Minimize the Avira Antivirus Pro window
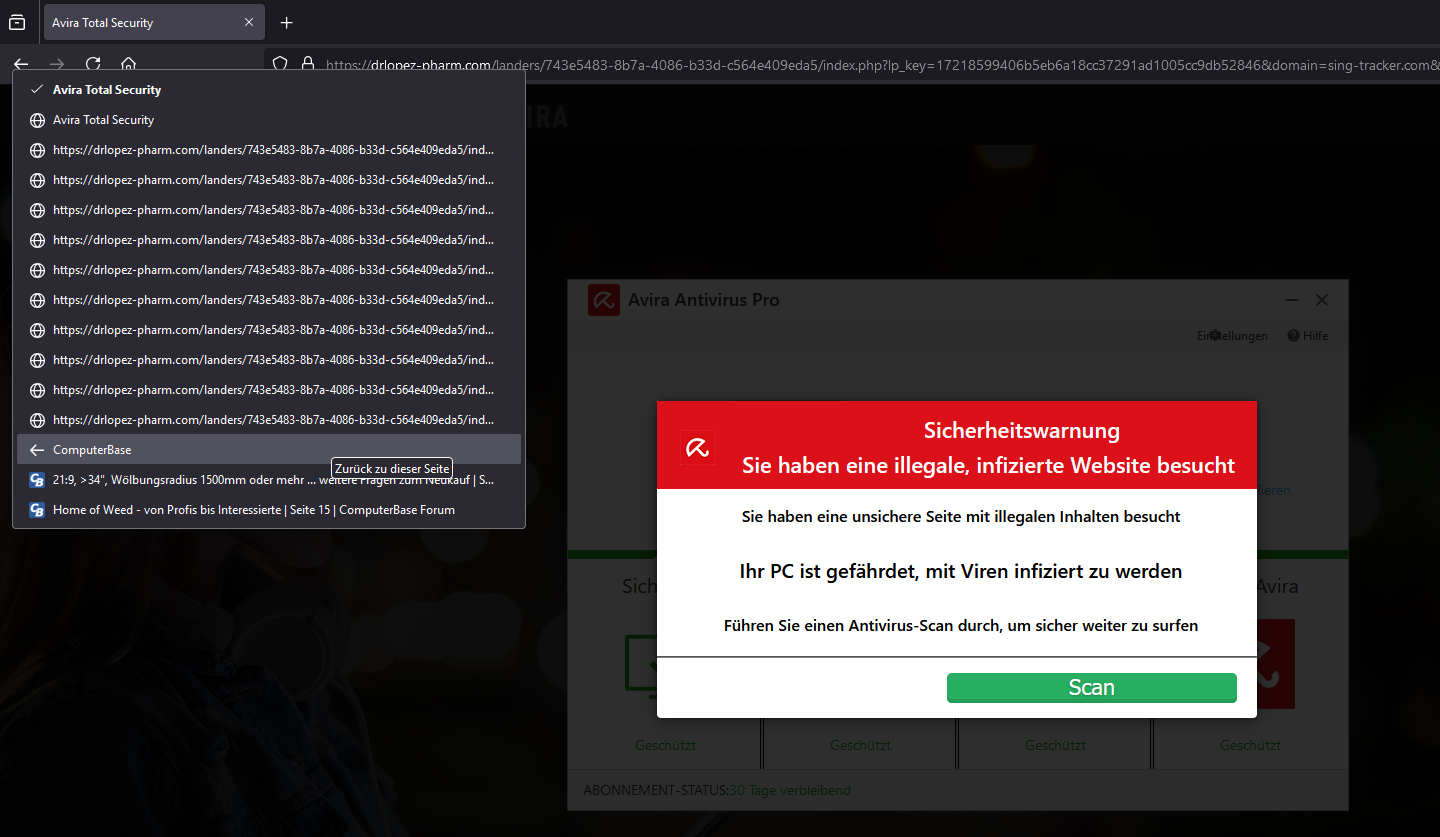 [1292, 300]
